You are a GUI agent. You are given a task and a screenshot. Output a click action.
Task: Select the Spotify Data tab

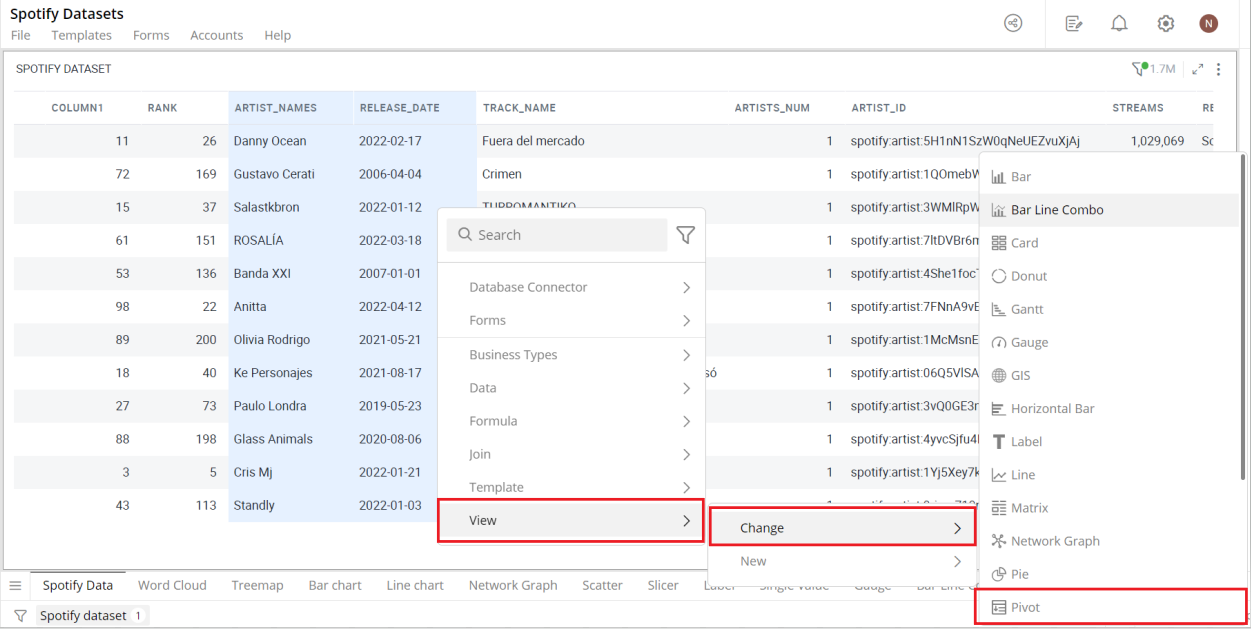[x=77, y=585]
